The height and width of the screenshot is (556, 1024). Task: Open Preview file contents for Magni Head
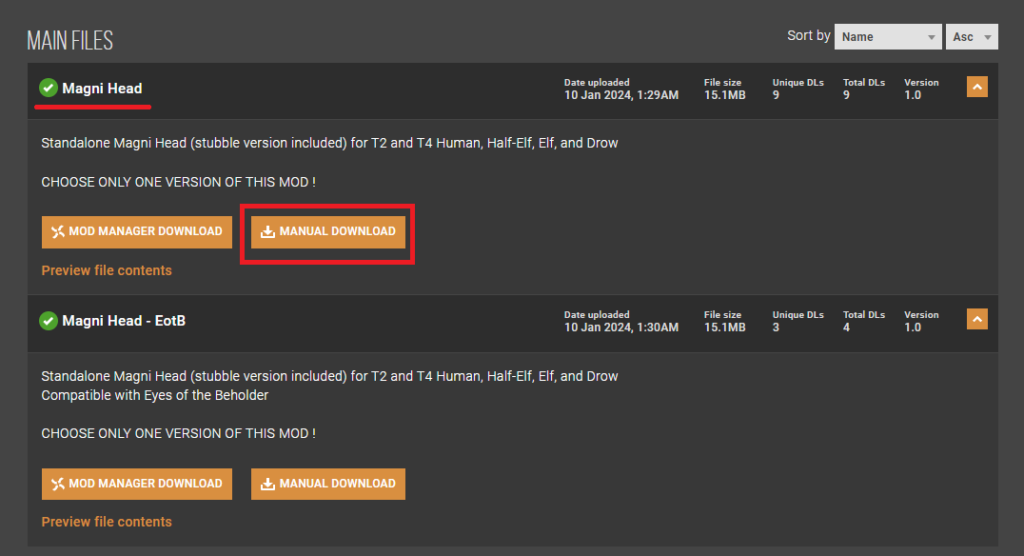coord(106,270)
